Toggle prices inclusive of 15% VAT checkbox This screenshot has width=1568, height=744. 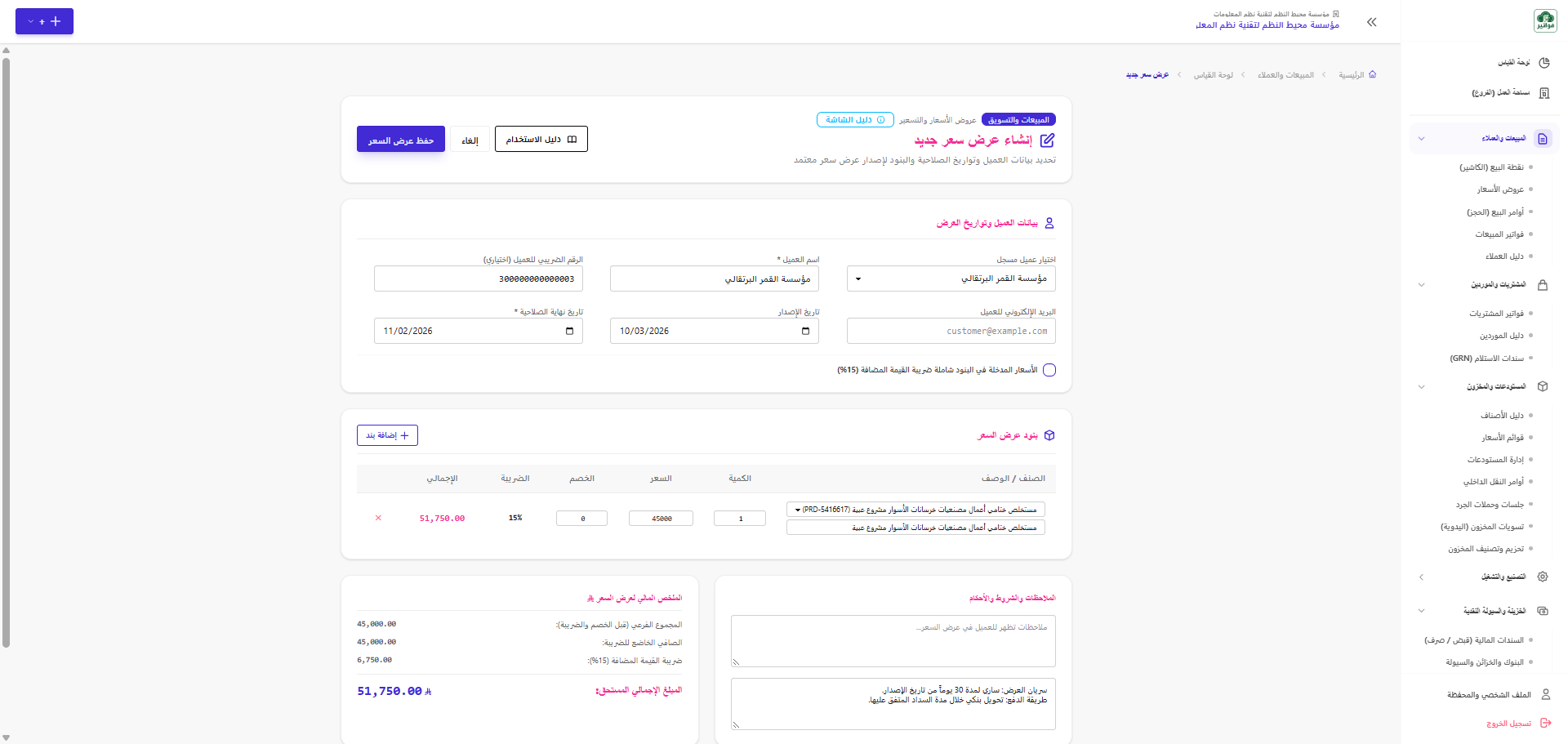1049,370
